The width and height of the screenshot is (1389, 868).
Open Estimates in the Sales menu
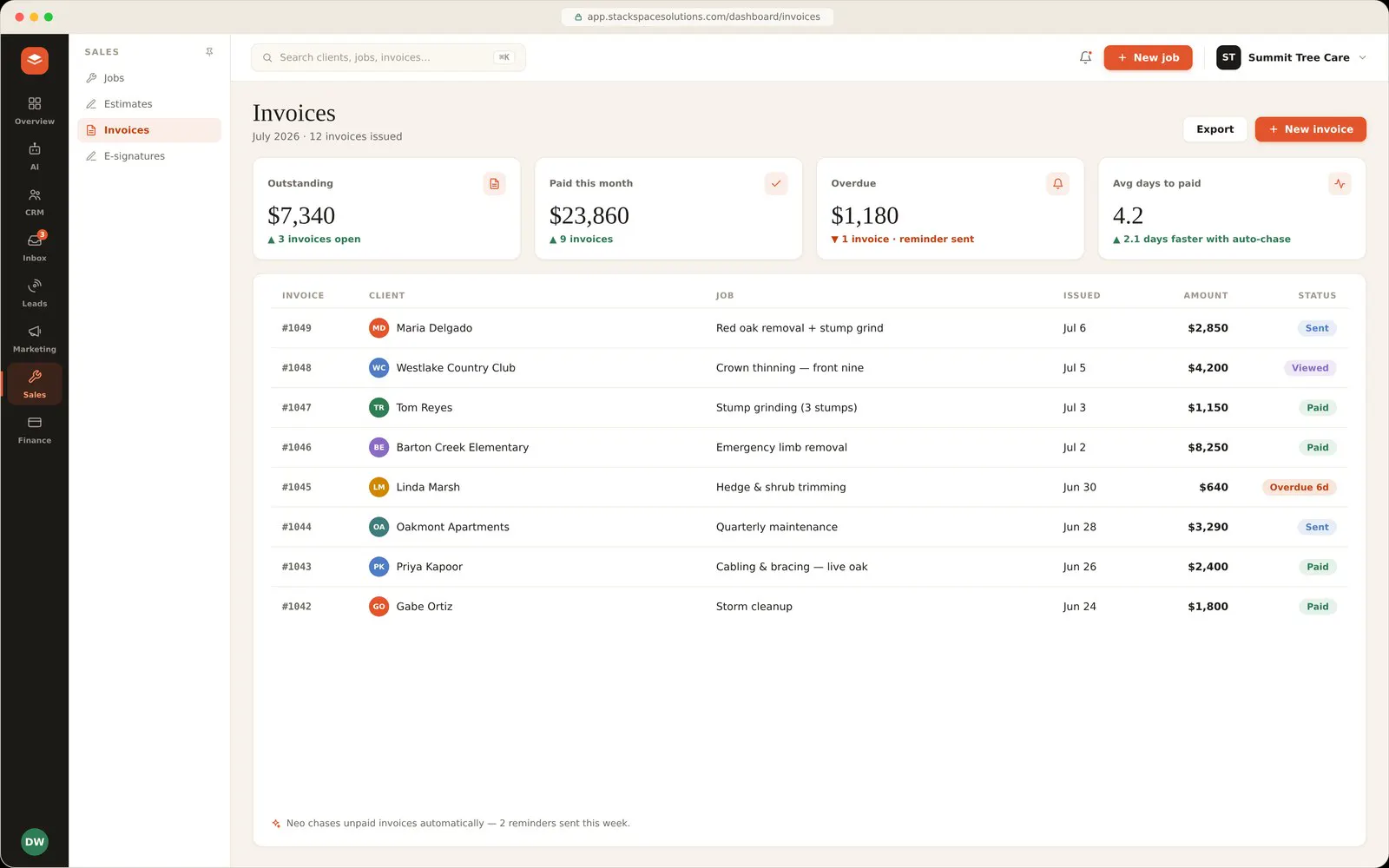(x=149, y=104)
